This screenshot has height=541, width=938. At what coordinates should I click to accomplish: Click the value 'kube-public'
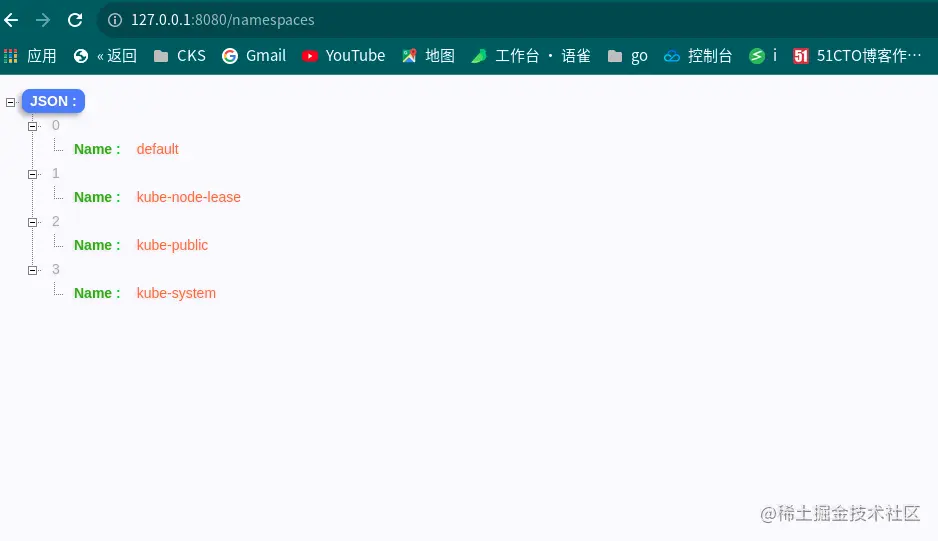coord(172,245)
